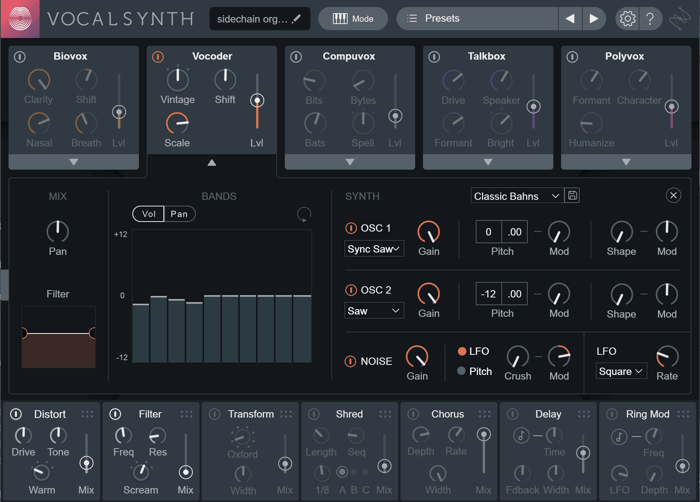Click the Mix filter curve display
Viewport: 700px width, 502px height.
click(58, 337)
